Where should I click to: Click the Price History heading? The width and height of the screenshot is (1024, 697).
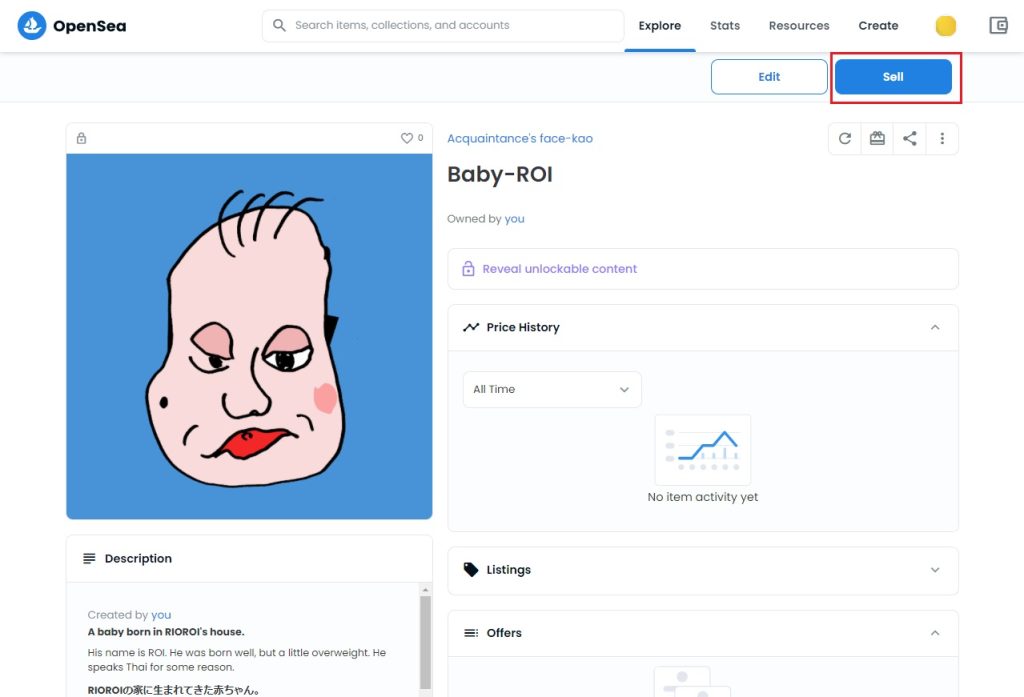click(x=522, y=327)
